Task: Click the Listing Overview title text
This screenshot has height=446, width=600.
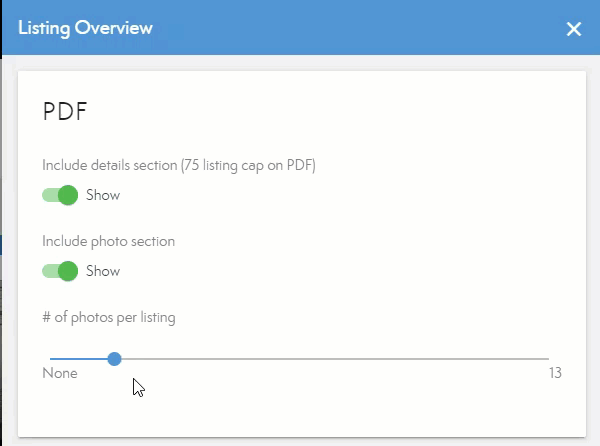Action: pyautogui.click(x=86, y=28)
